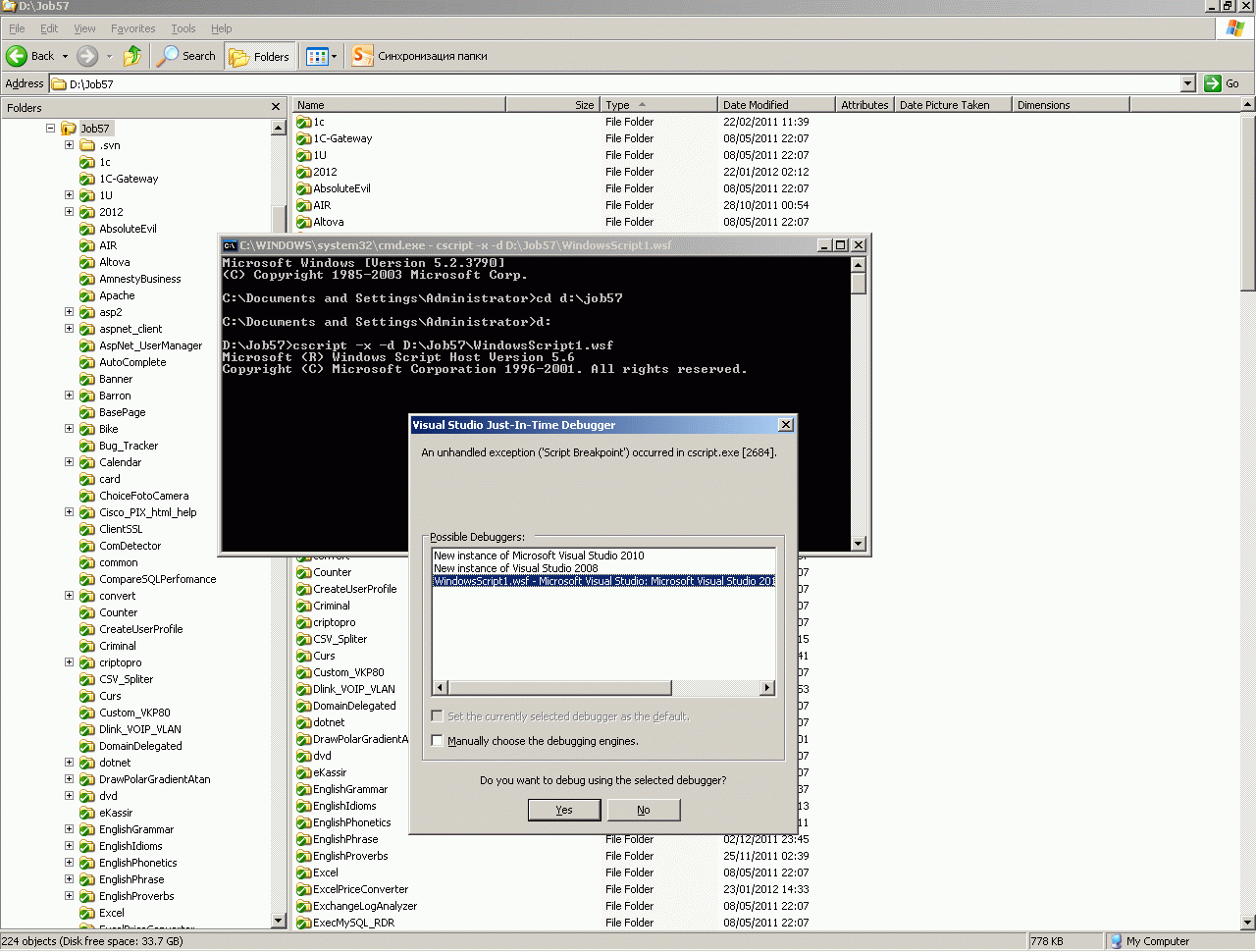
Task: Select the ExcelPriceConverter folder icon in list
Action: coord(304,889)
